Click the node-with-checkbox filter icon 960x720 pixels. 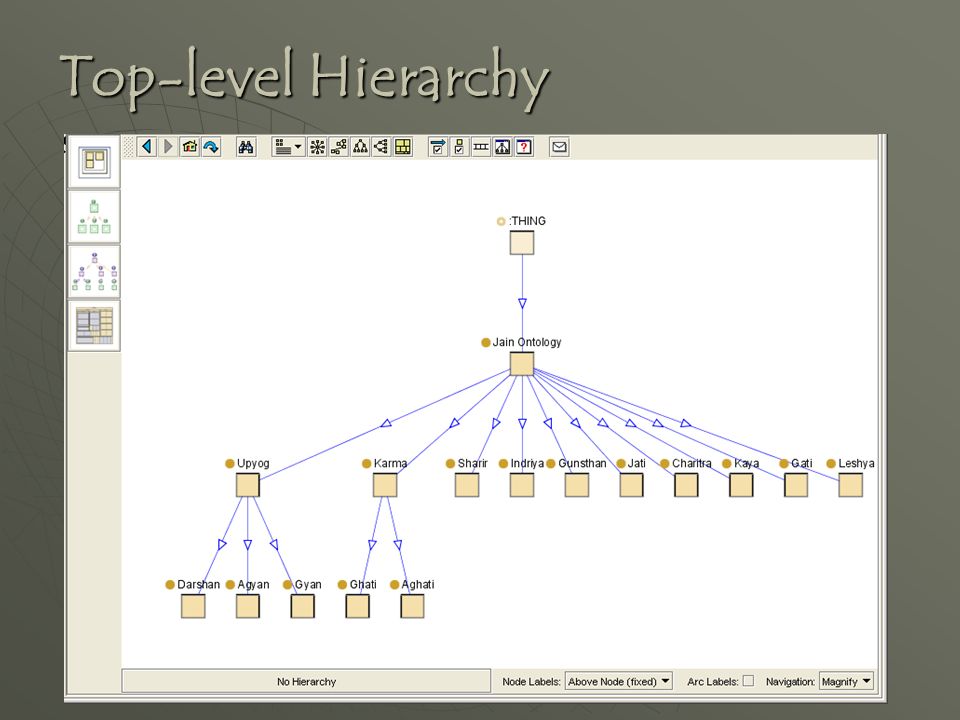pyautogui.click(x=459, y=147)
